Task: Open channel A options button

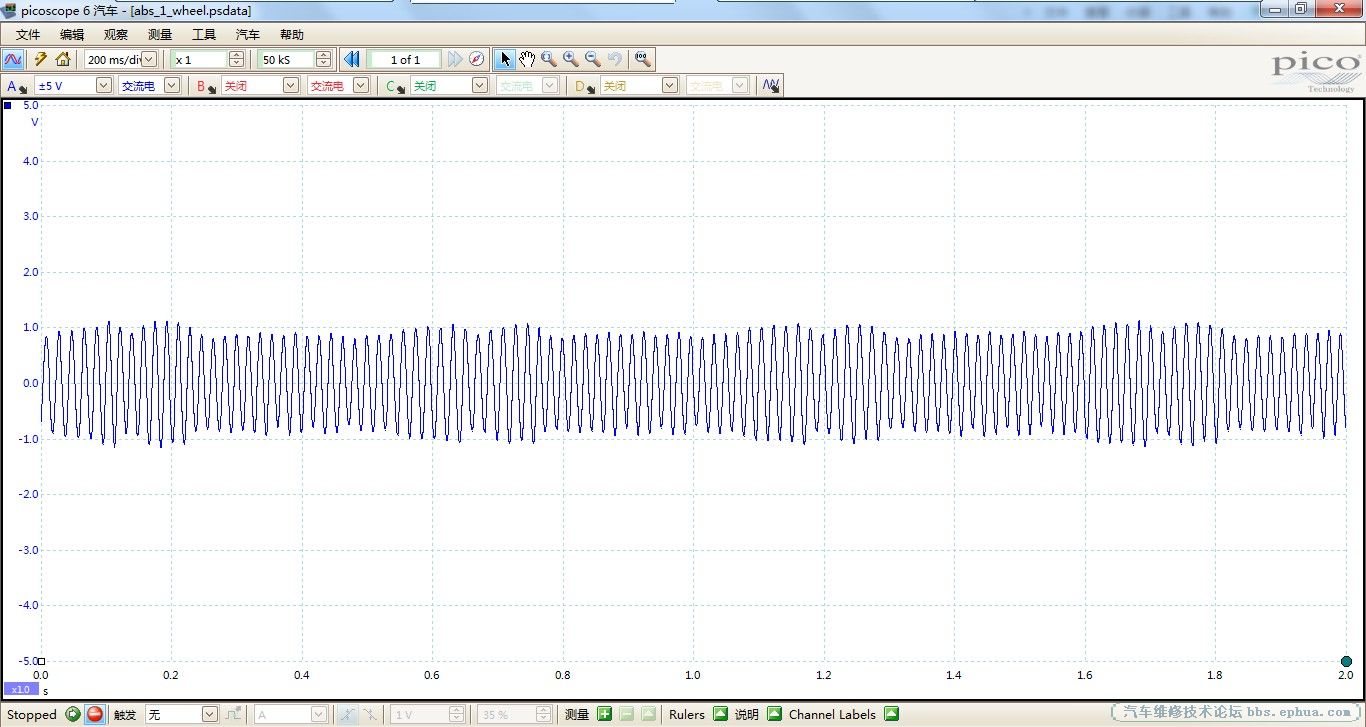Action: [x=17, y=86]
